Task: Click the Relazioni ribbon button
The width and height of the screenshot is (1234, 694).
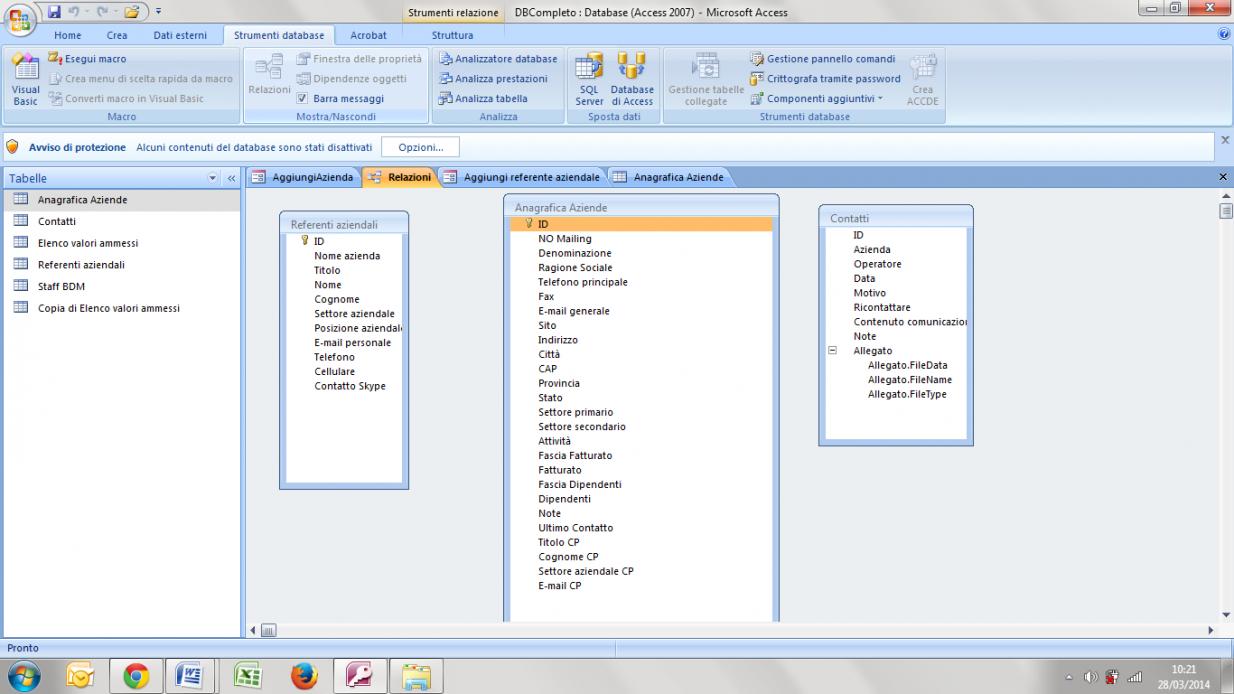Action: [x=269, y=76]
